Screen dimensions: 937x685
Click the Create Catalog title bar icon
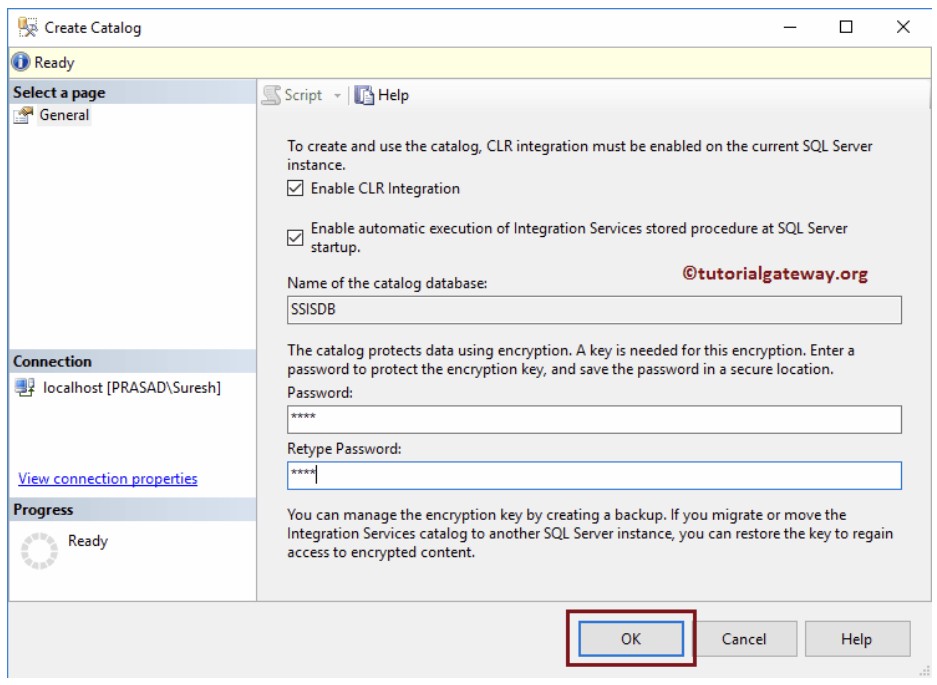pyautogui.click(x=27, y=27)
